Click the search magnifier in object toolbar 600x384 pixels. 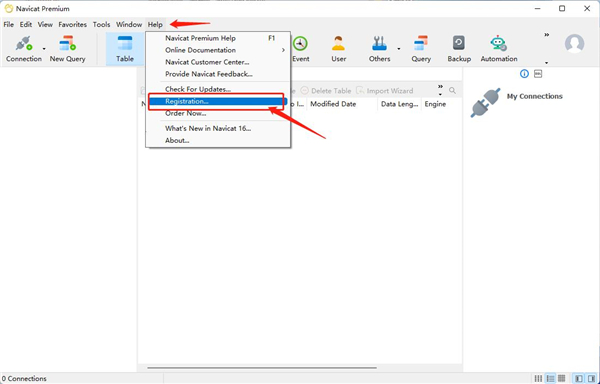tap(452, 91)
